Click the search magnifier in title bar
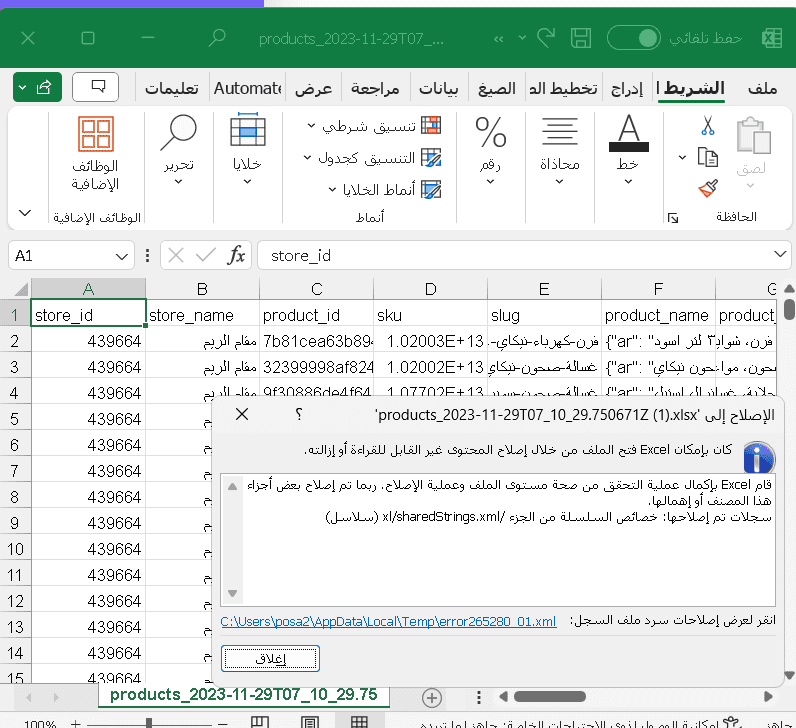The height and width of the screenshot is (728, 796). [x=216, y=39]
